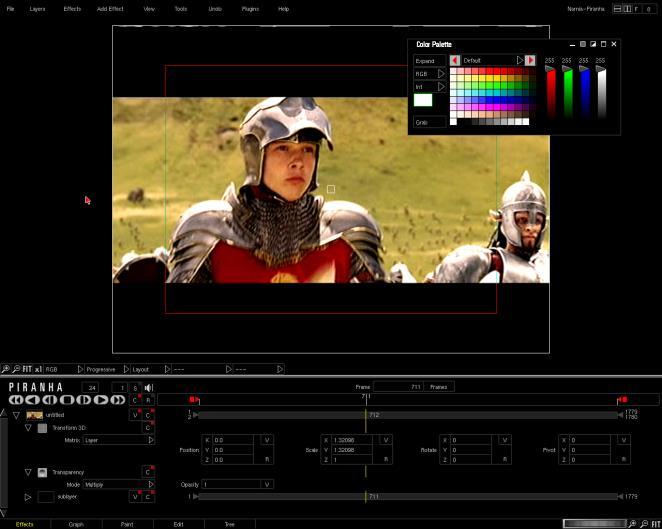Set viewer zoom to x1
This screenshot has height=529, width=662.
pyautogui.click(x=38, y=369)
